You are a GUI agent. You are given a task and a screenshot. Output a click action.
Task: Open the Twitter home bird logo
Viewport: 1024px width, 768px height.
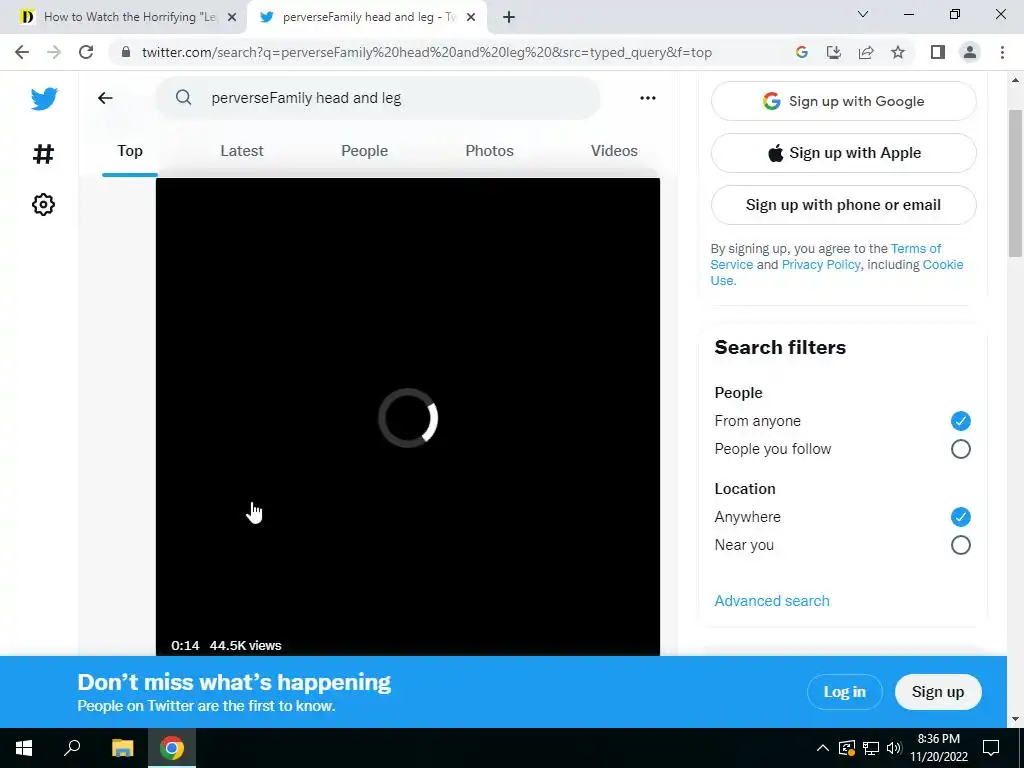(44, 99)
